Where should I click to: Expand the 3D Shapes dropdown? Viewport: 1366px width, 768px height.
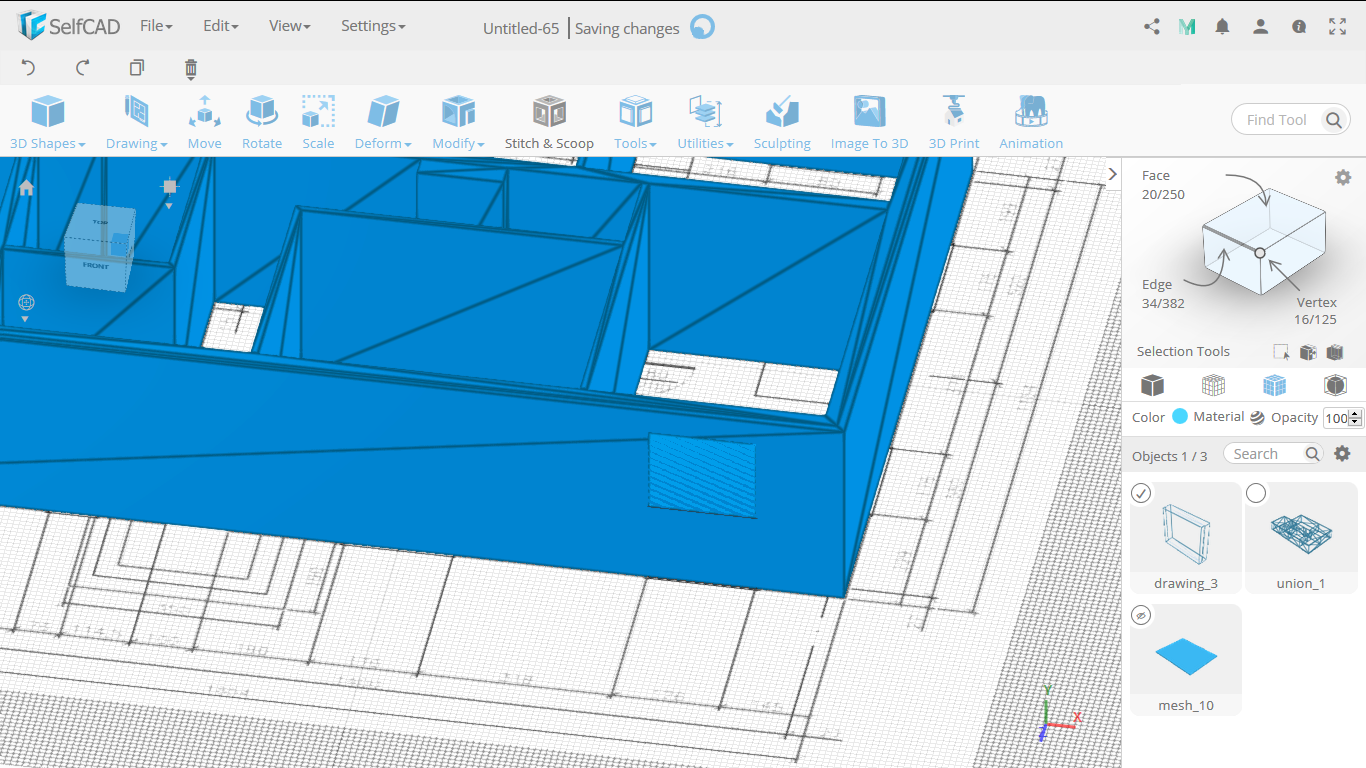48,122
